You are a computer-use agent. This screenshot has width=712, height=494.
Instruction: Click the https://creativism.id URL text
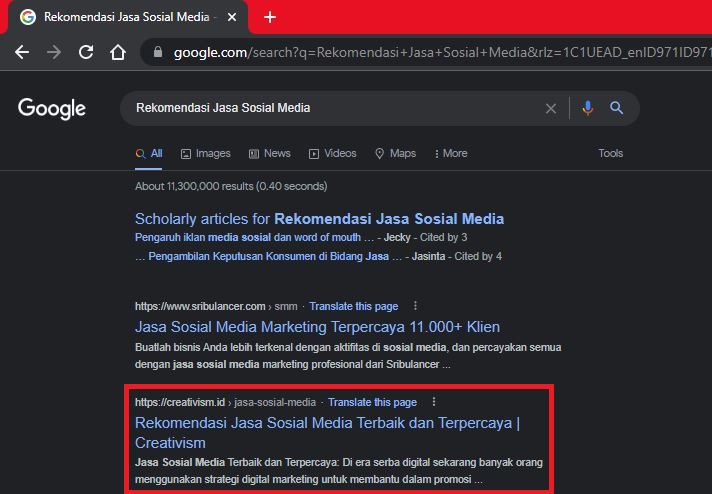[180, 403]
